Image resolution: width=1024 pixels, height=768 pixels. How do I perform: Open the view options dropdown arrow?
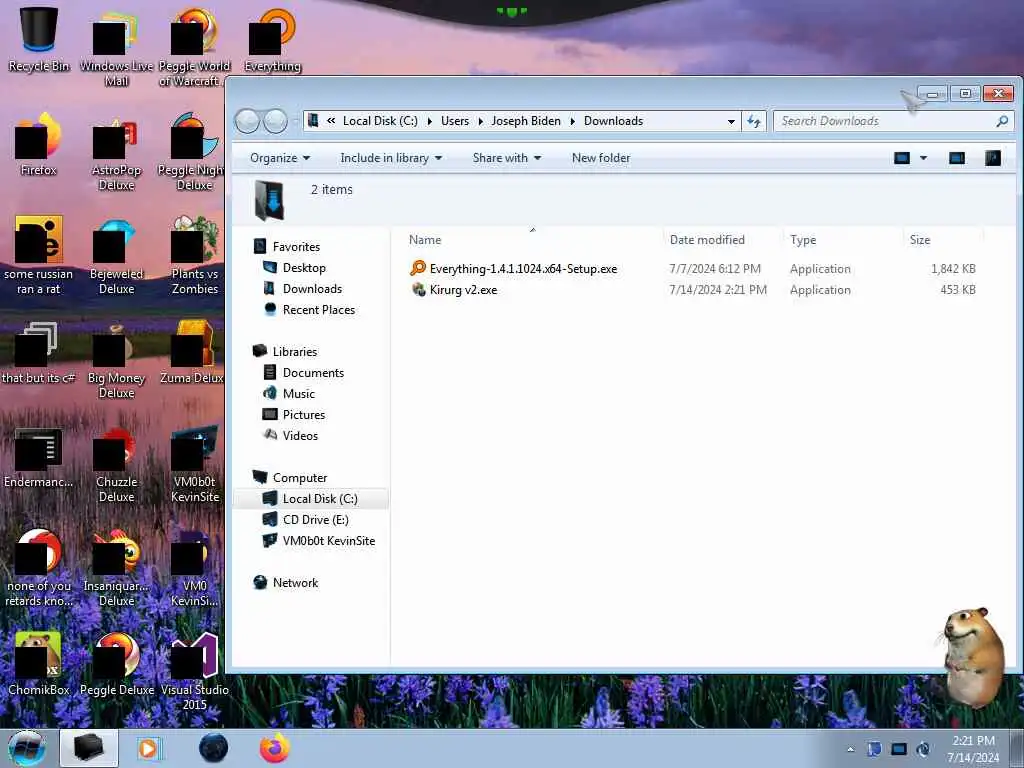923,158
